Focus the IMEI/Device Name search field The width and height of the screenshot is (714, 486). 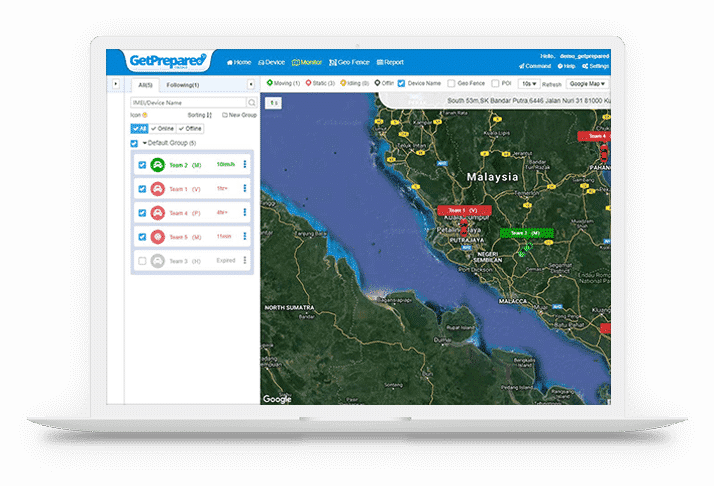coord(189,102)
